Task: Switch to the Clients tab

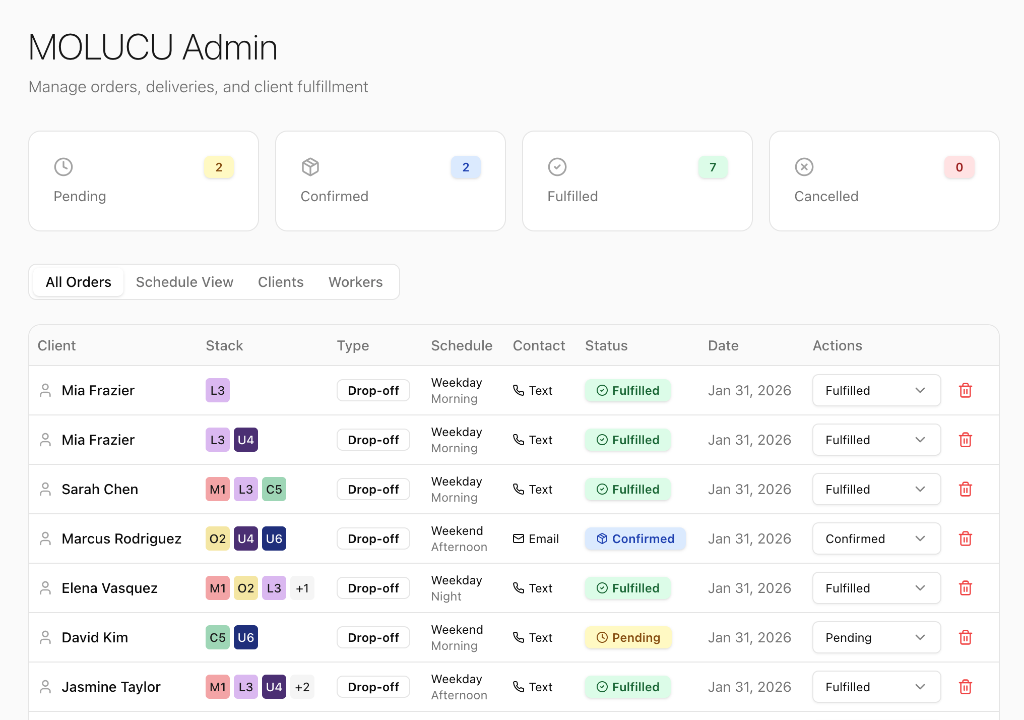Action: [x=281, y=282]
